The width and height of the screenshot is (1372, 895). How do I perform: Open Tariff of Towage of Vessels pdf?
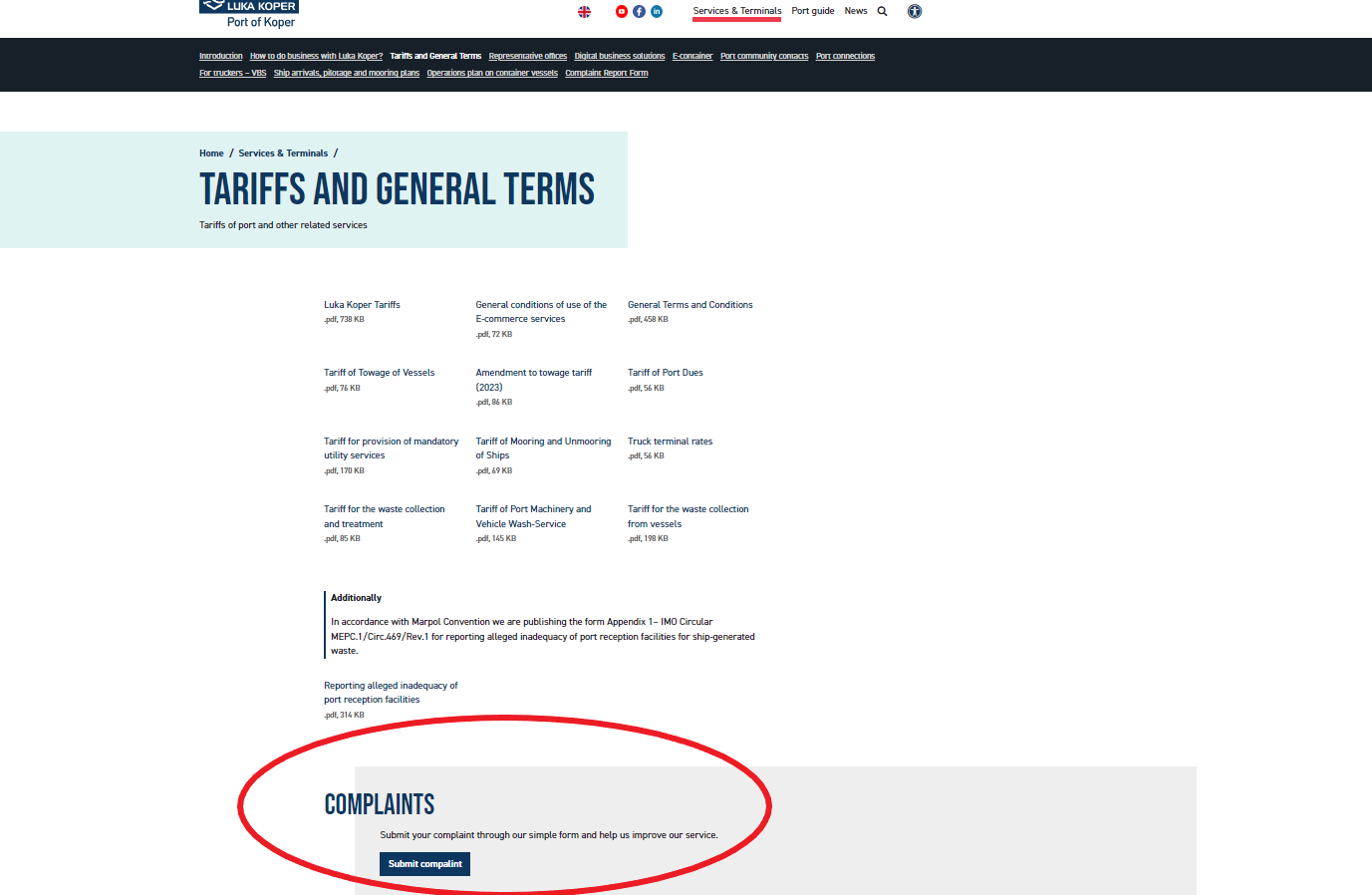pyautogui.click(x=379, y=373)
